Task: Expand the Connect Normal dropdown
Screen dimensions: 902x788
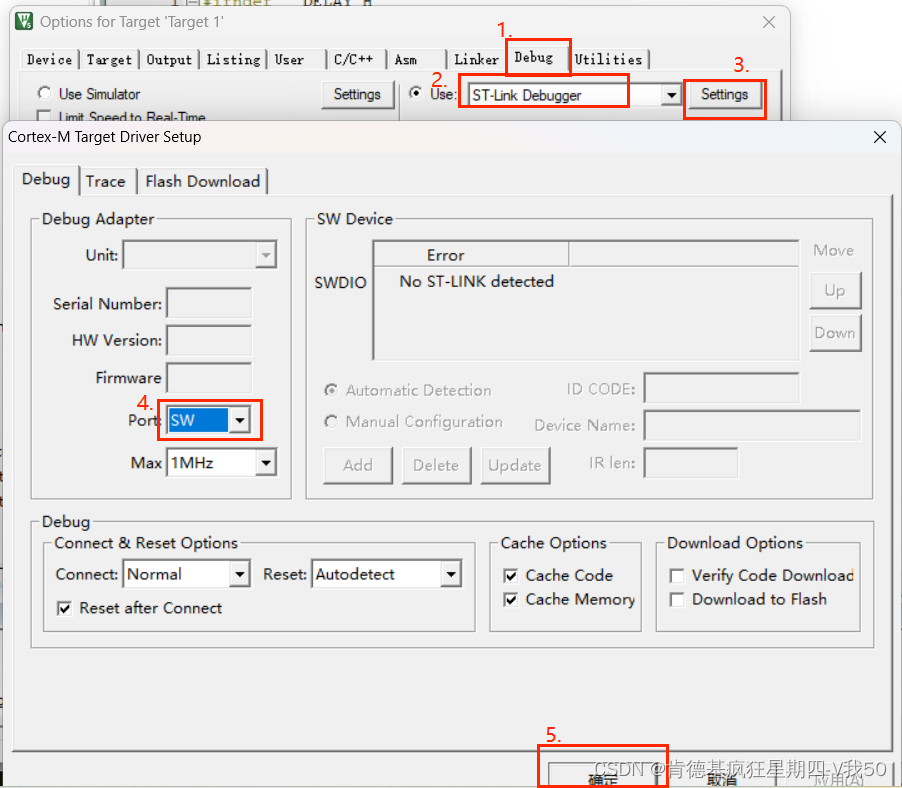Action: pyautogui.click(x=239, y=574)
